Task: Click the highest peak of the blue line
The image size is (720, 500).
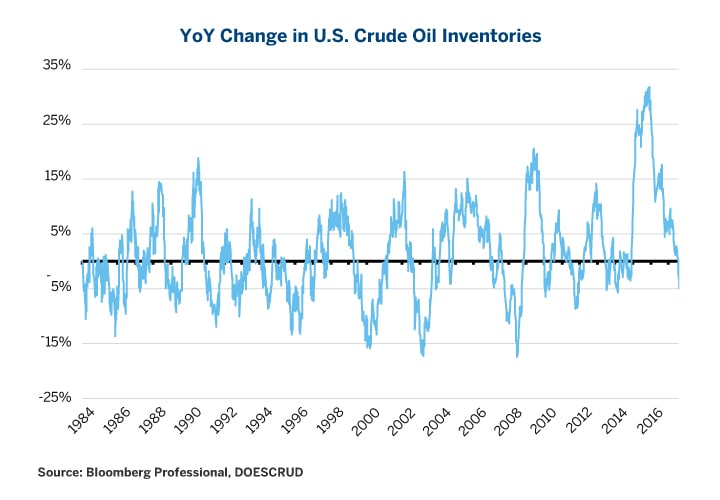Action: (649, 87)
